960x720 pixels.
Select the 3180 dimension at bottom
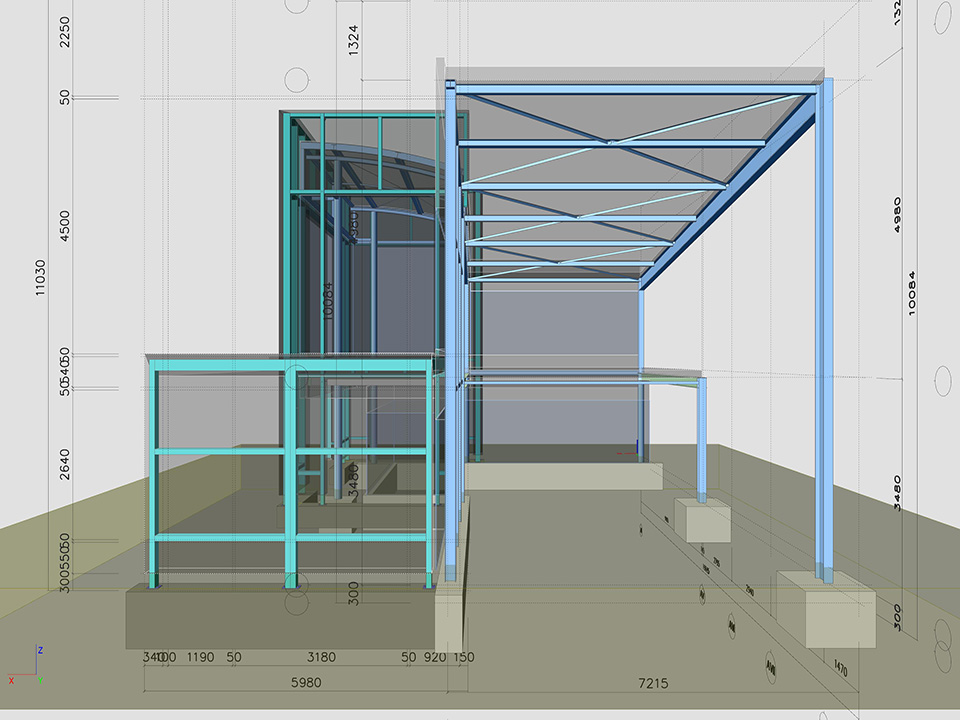point(322,657)
